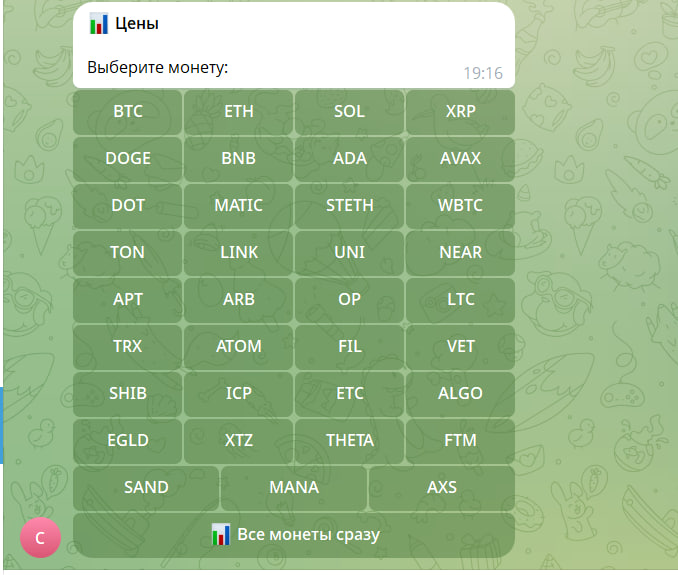Select the DOGE coin button
The width and height of the screenshot is (678, 575).
(128, 159)
